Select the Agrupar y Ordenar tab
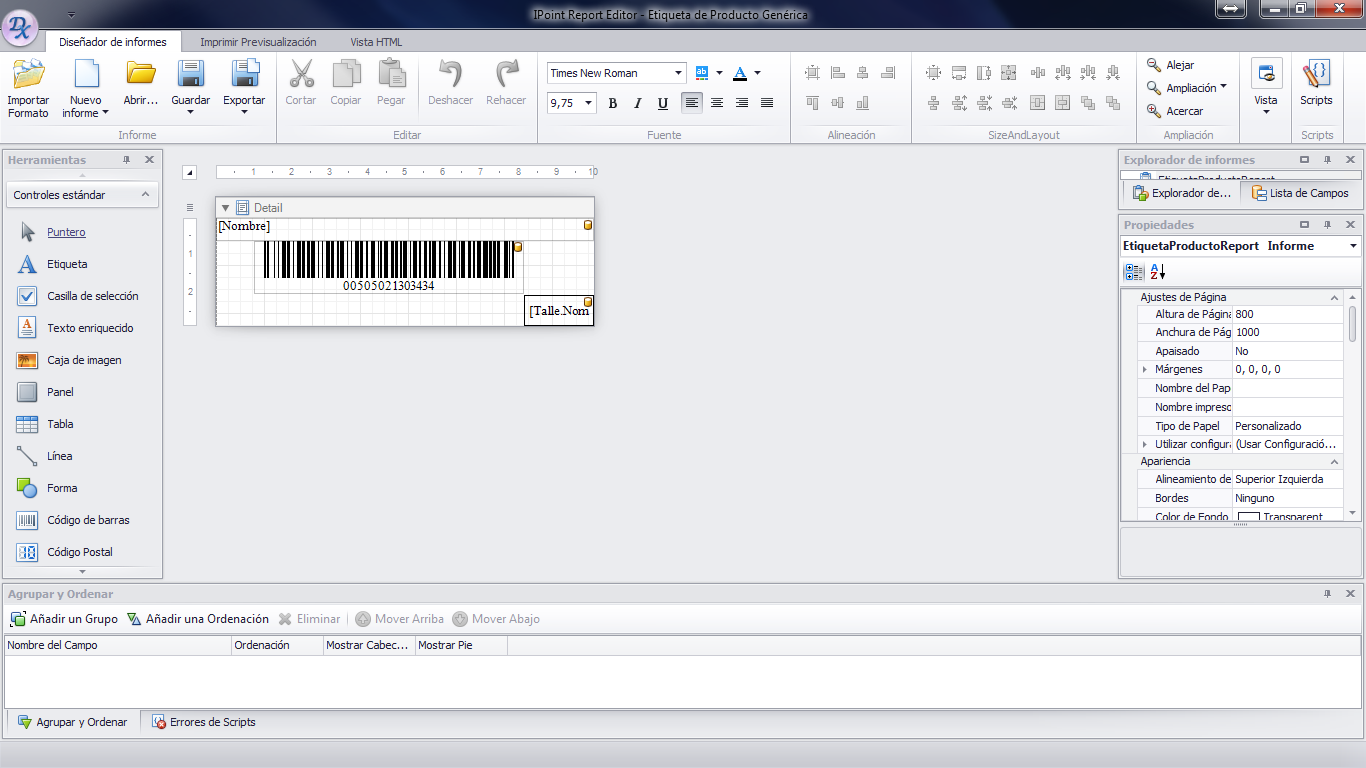1366x768 pixels. tap(73, 722)
